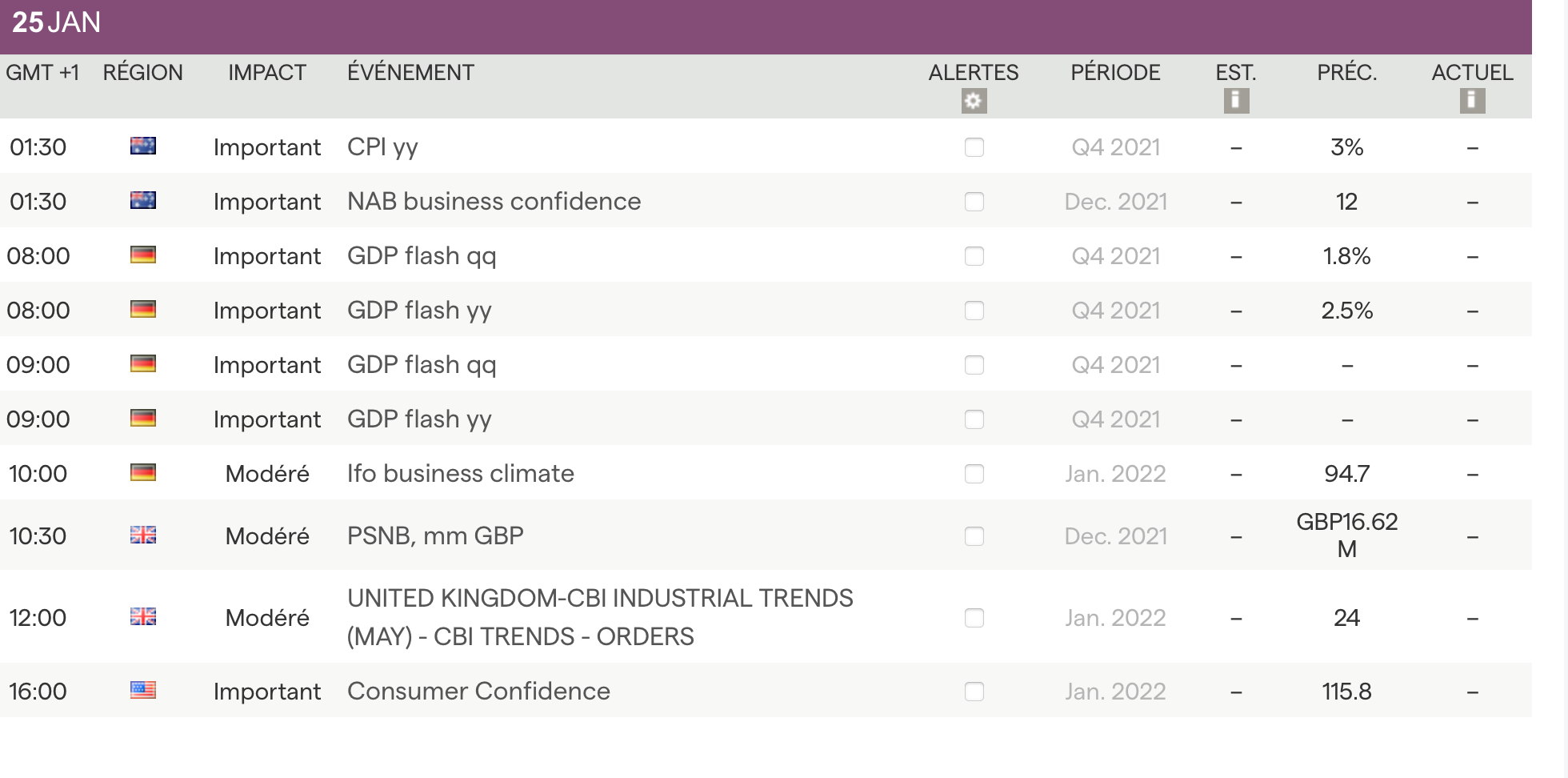The height and width of the screenshot is (778, 1568).
Task: Click US flag on Consumer Confidence row
Action: click(143, 690)
